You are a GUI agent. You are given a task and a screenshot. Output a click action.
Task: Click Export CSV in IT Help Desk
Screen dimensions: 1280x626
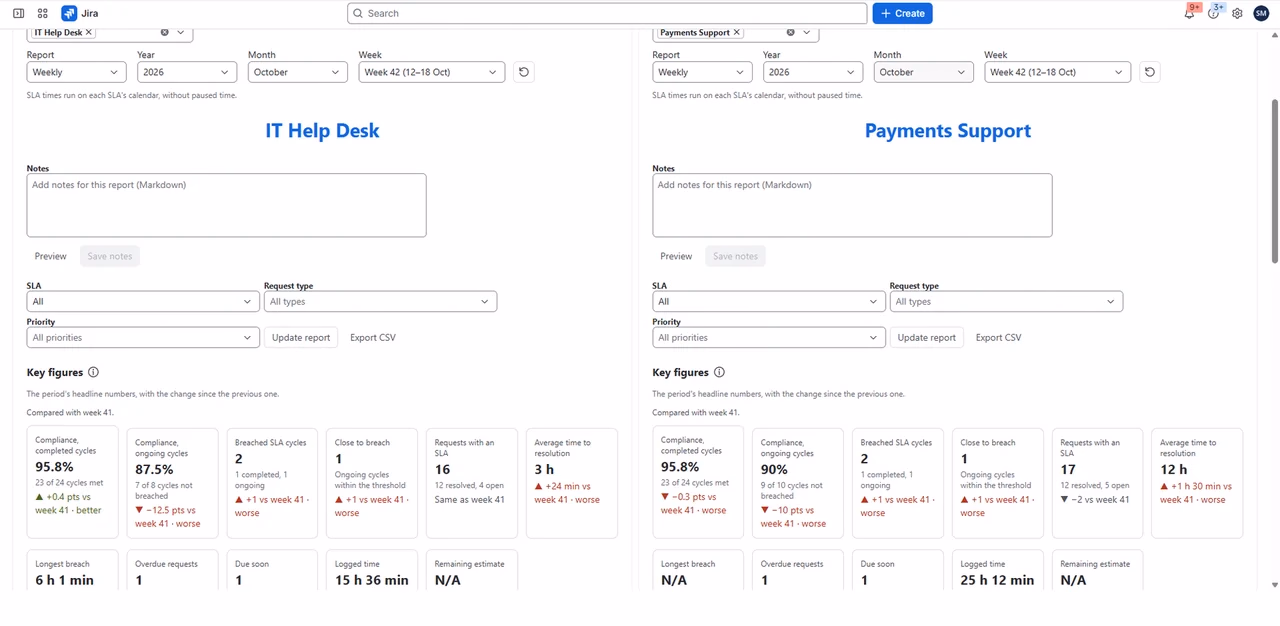point(373,337)
